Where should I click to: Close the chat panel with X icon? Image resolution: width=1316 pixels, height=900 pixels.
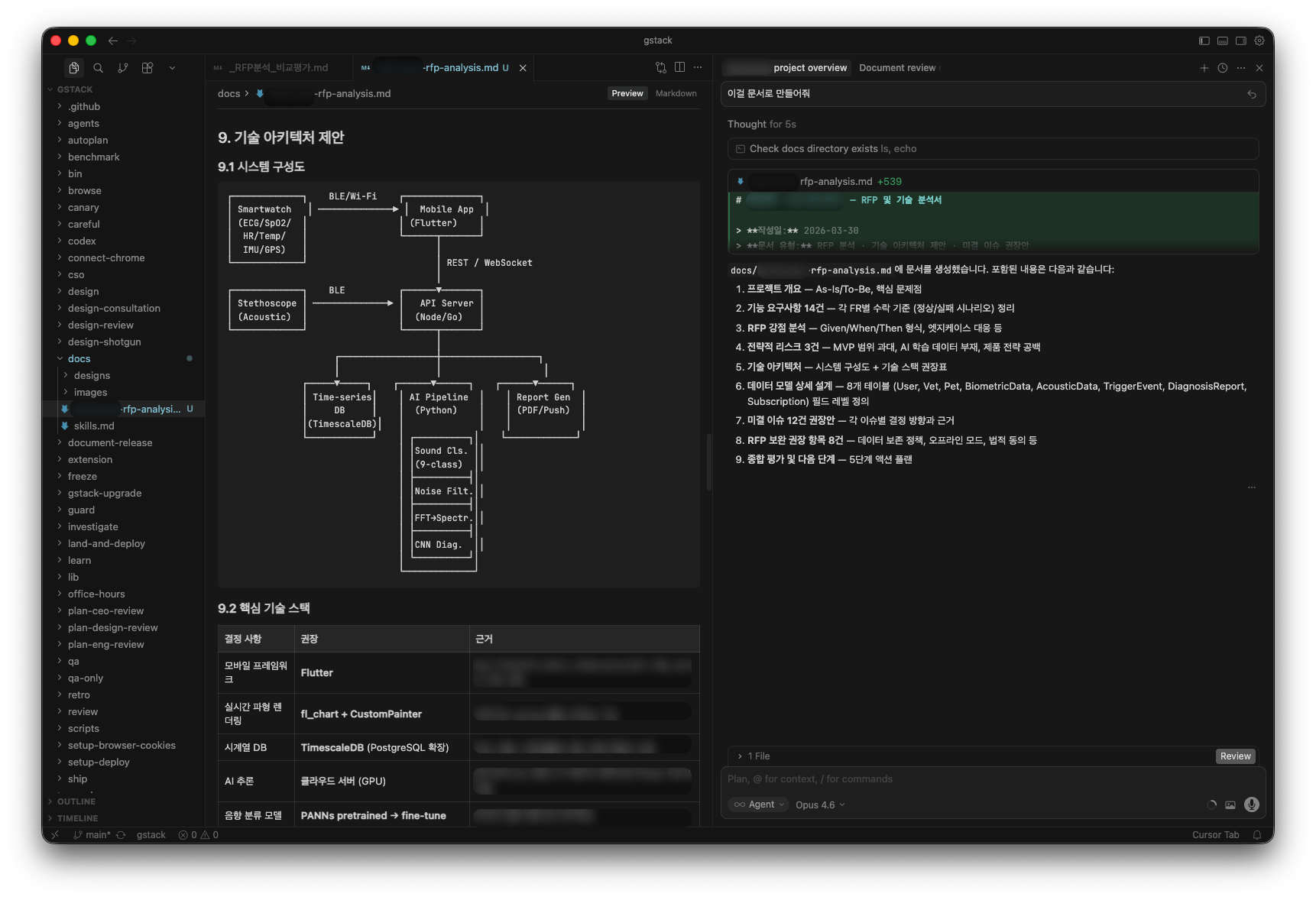pyautogui.click(x=1259, y=68)
